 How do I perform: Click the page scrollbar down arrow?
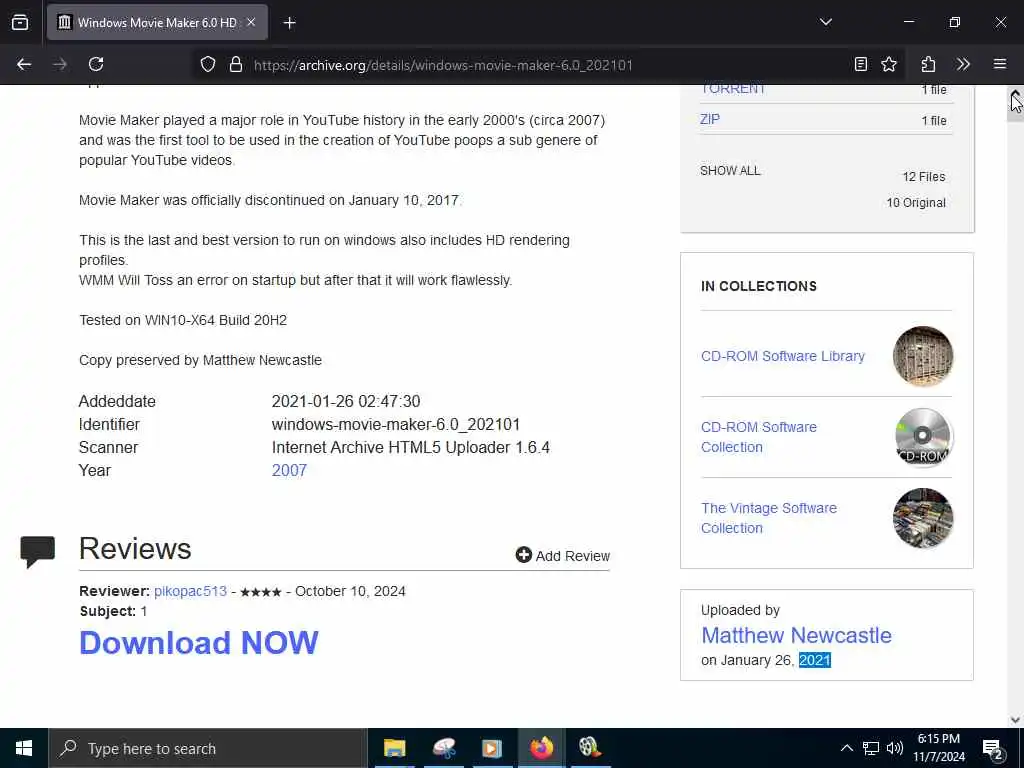[x=1016, y=720]
